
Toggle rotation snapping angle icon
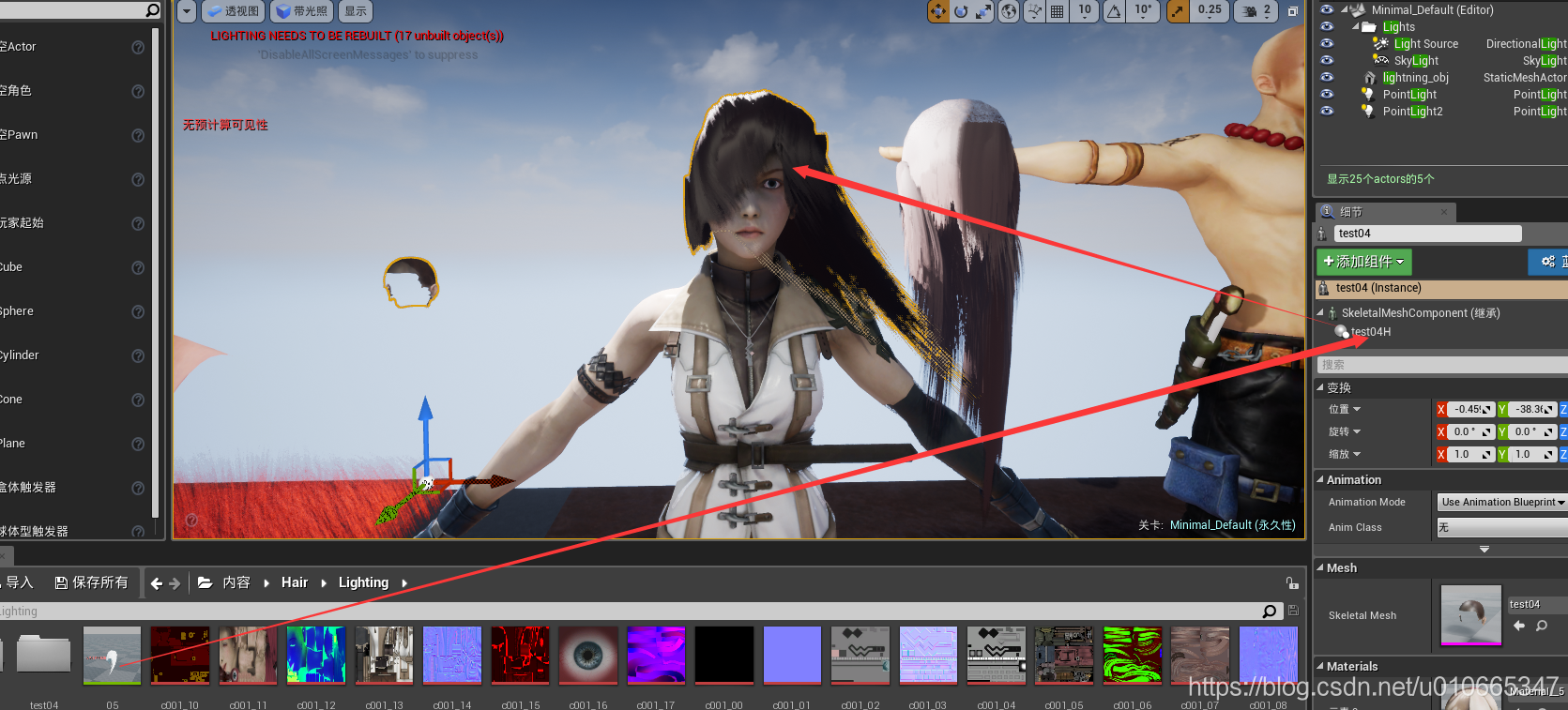tap(1114, 11)
